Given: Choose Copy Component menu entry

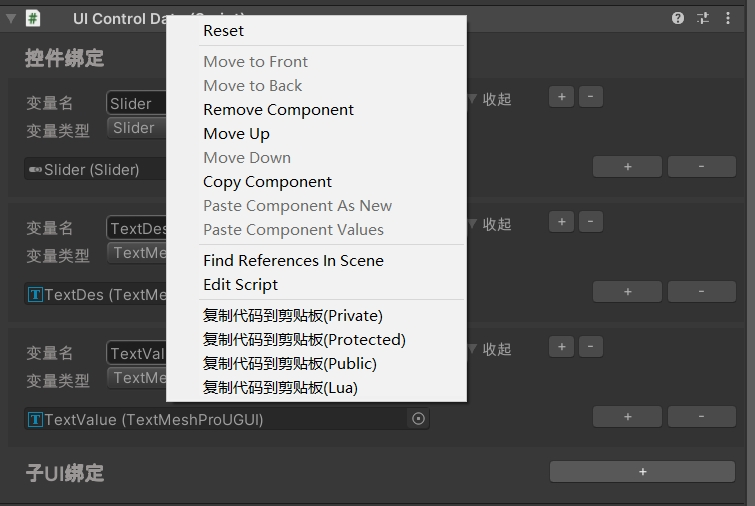Looking at the screenshot, I should (316, 182).
